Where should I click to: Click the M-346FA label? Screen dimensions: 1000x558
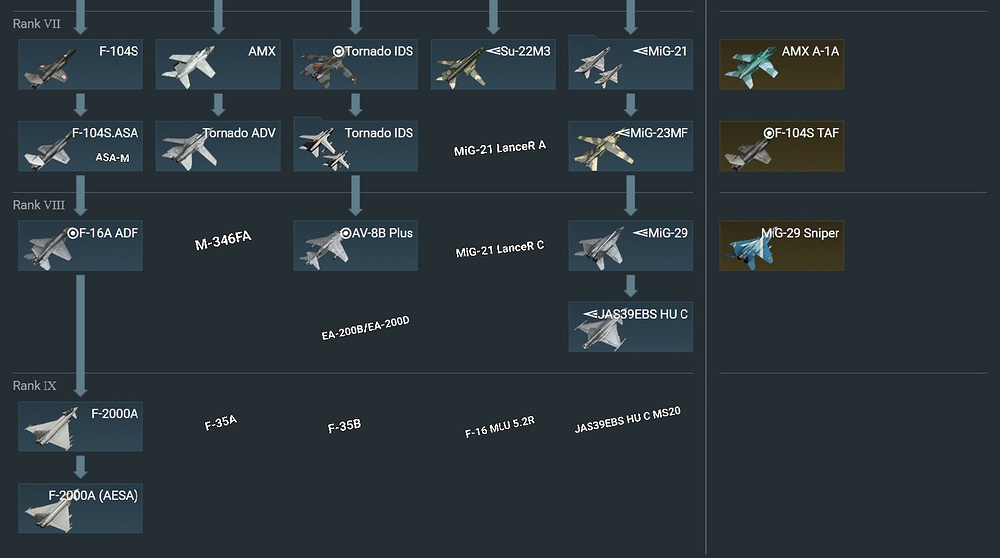[x=223, y=240]
